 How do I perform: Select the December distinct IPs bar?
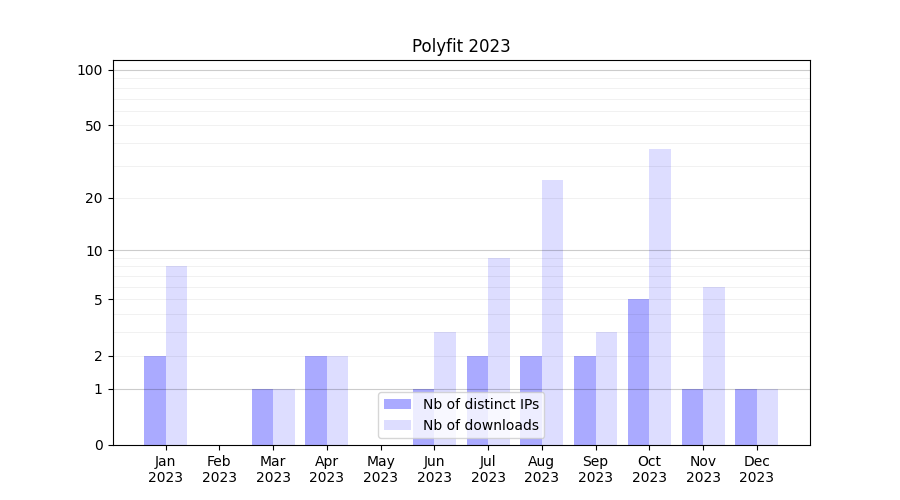[x=746, y=417]
